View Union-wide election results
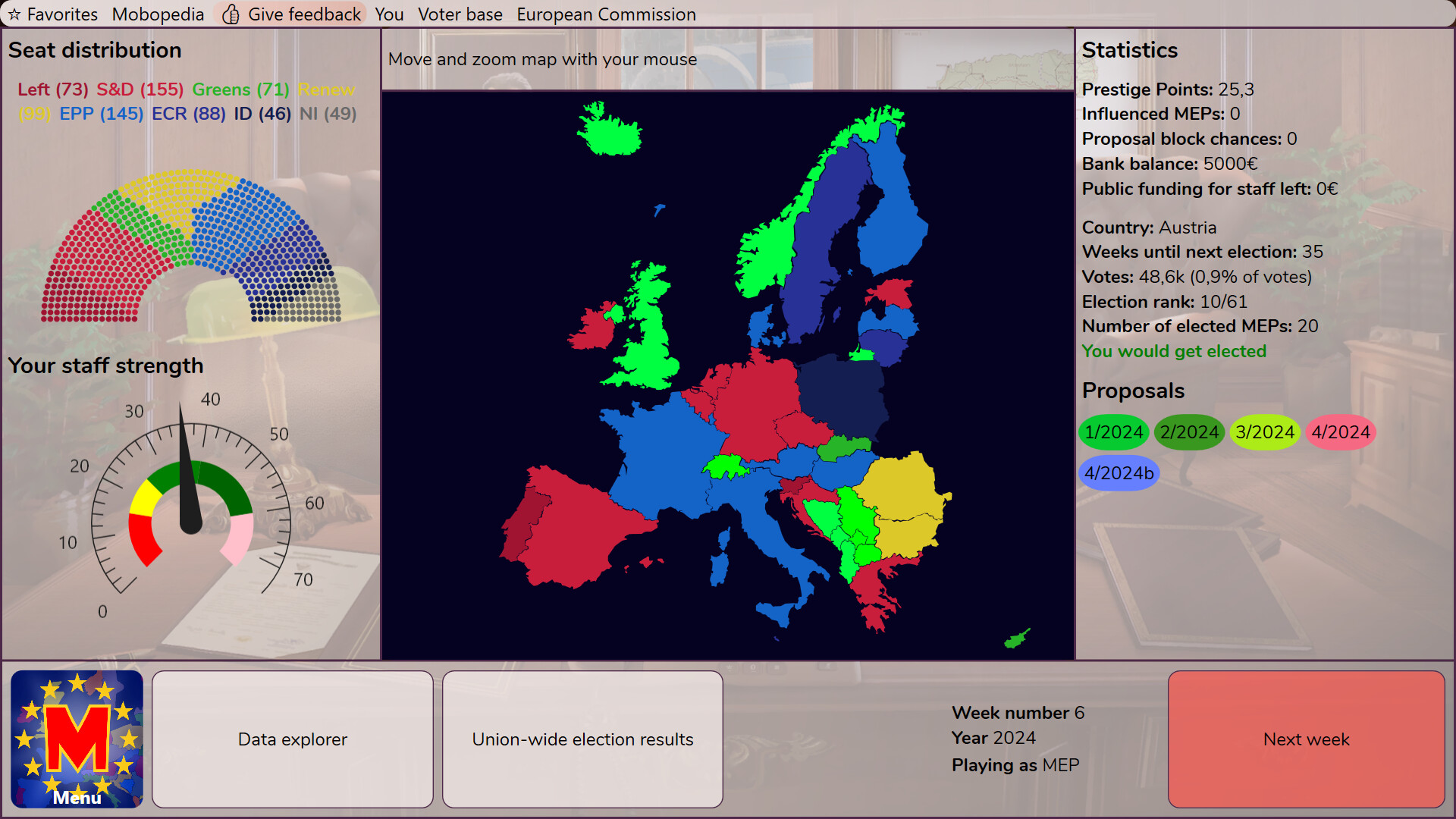Screen dimensions: 1456x819 click(x=582, y=739)
